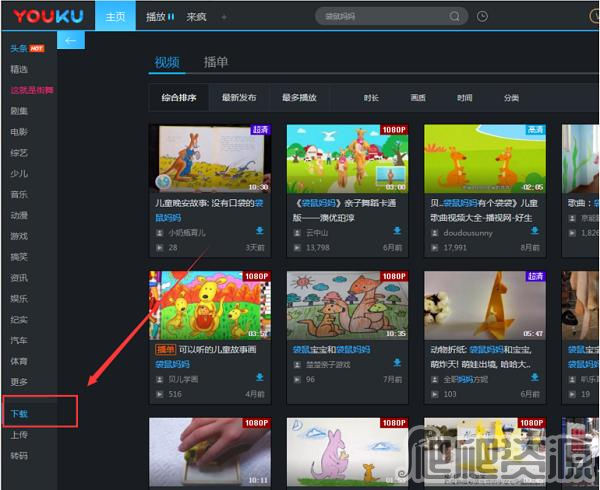Image resolution: width=600 pixels, height=490 pixels.
Task: Download the 儿童晚安故事 video via its download icon
Action: [x=260, y=230]
